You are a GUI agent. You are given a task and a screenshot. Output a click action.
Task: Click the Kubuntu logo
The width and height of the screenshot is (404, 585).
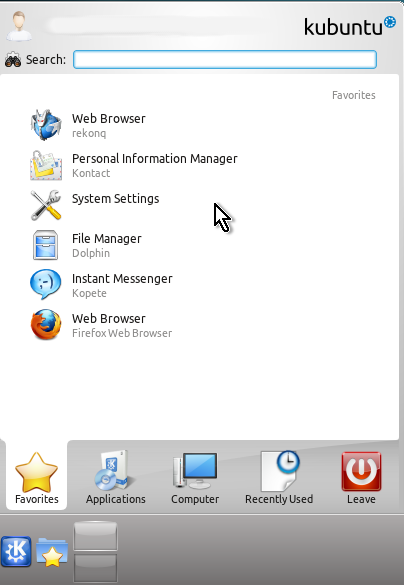[350, 26]
